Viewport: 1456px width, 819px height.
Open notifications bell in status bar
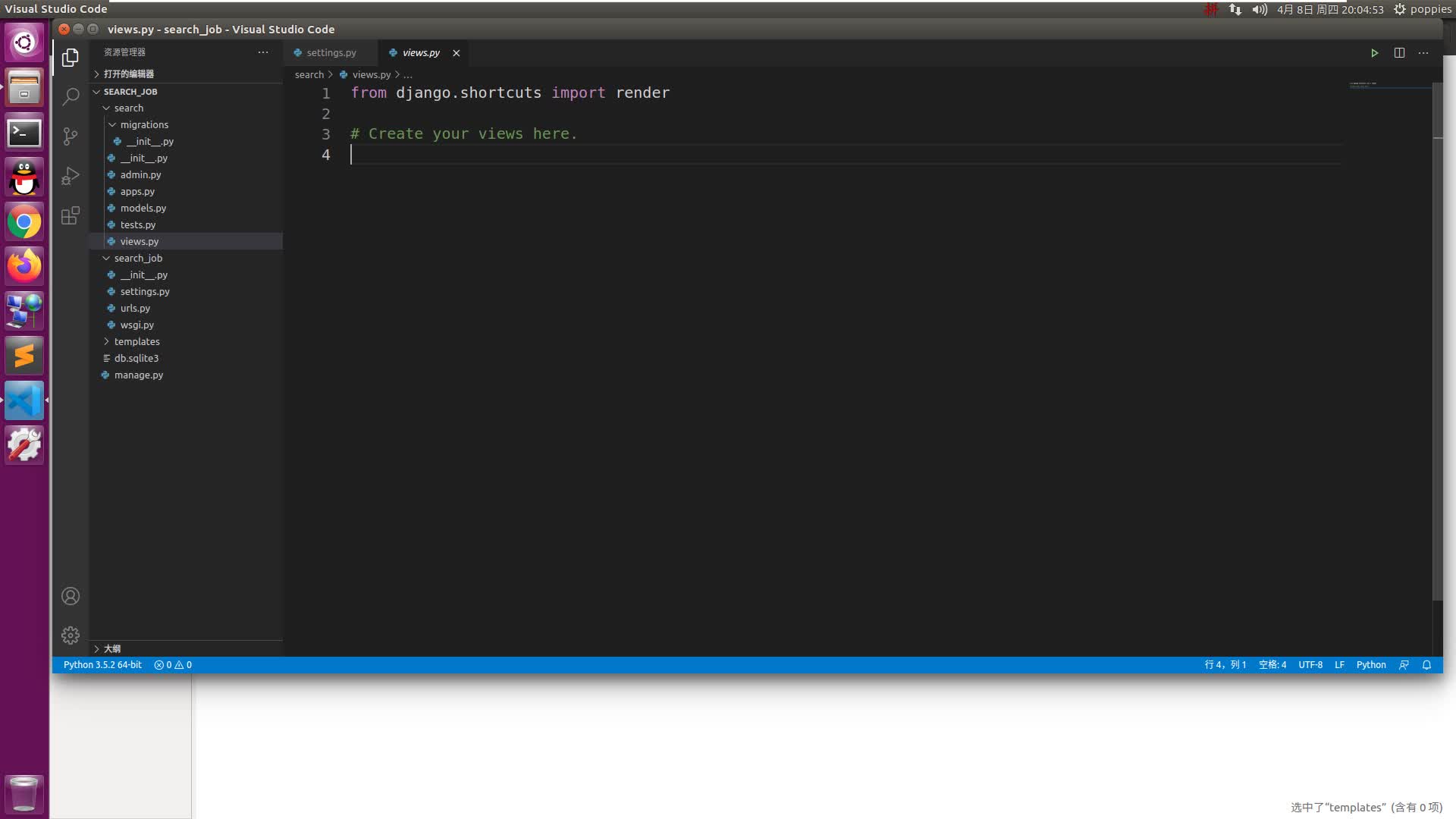[1426, 665]
